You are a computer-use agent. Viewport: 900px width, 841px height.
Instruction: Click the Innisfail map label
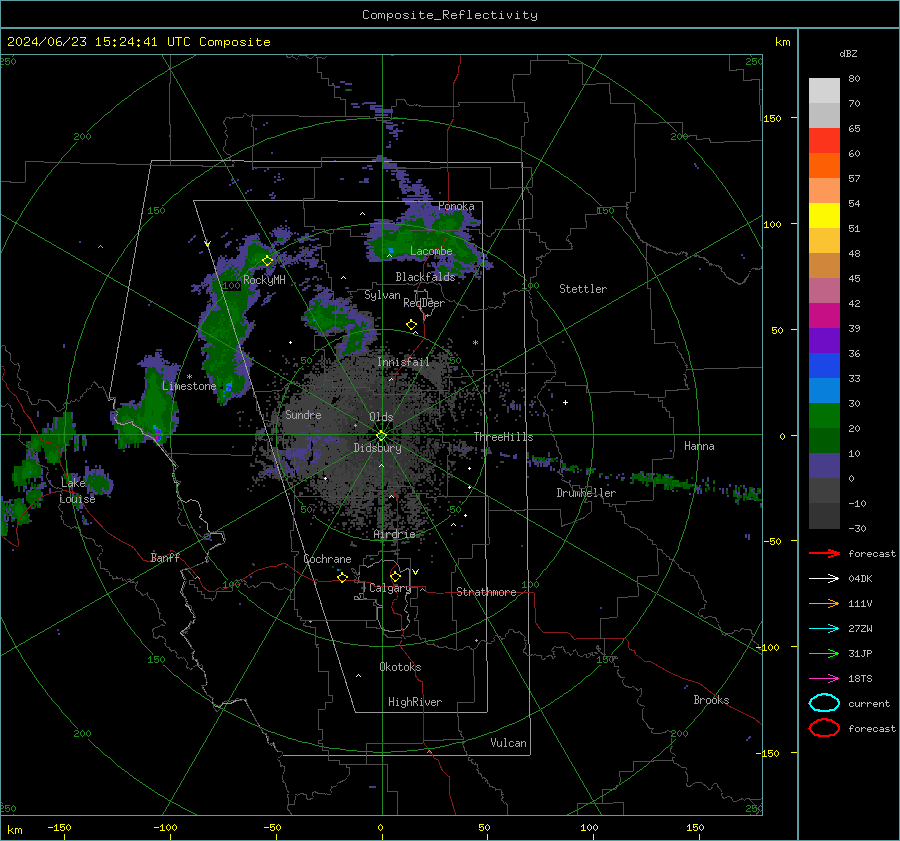pos(403,362)
